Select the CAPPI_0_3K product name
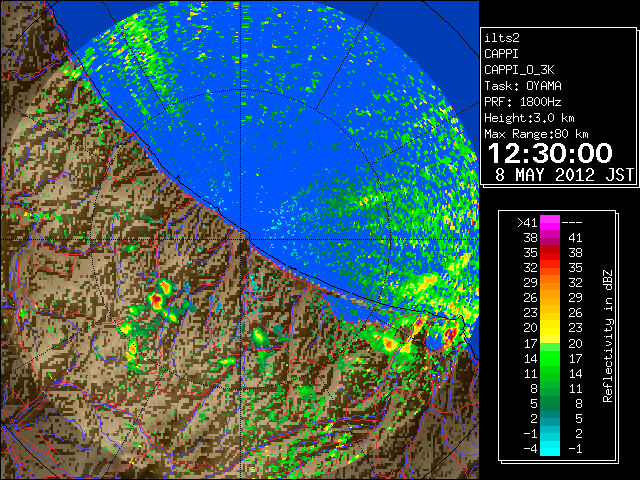 coord(519,70)
